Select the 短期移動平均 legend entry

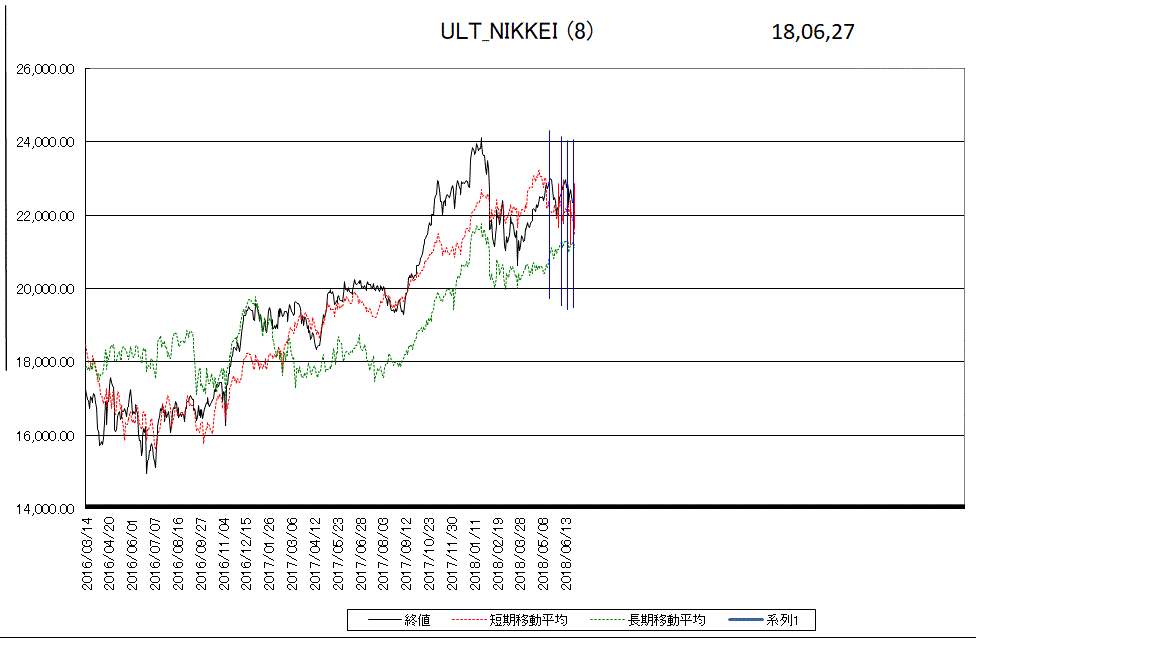coord(510,620)
